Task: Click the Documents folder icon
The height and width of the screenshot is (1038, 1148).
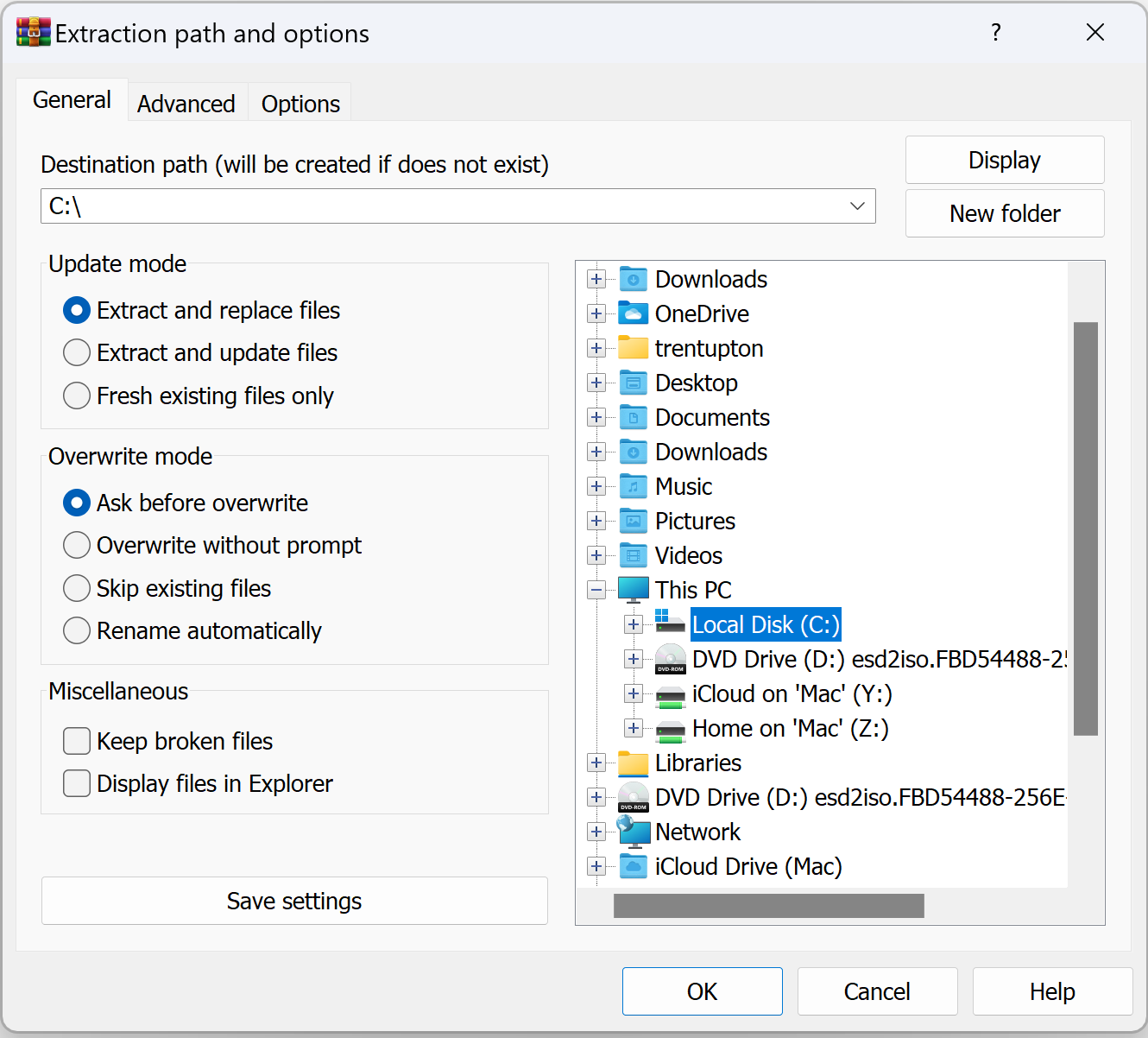Action: [633, 417]
